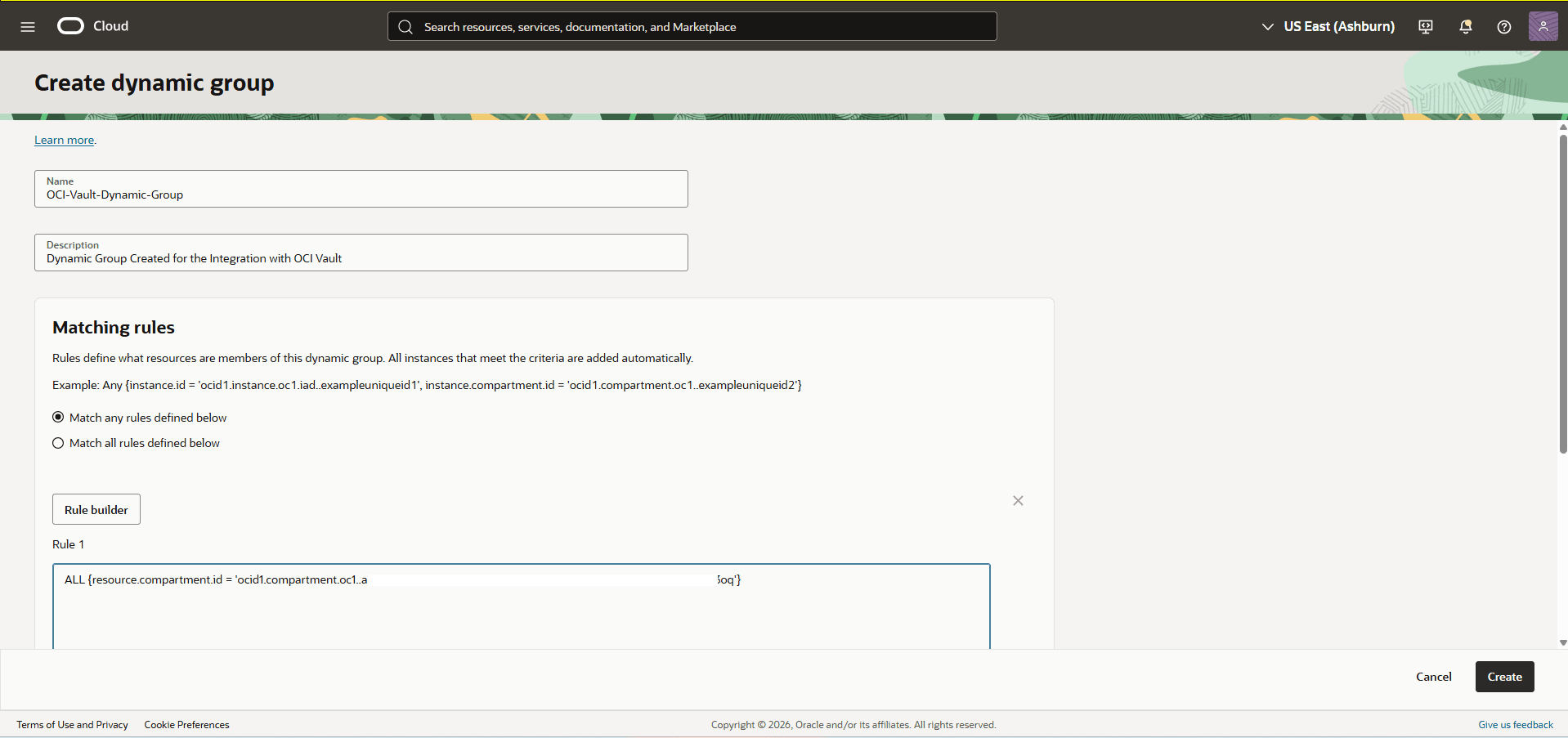Click the Create dynamic group title
Screen dimensions: 1568x738
[155, 83]
